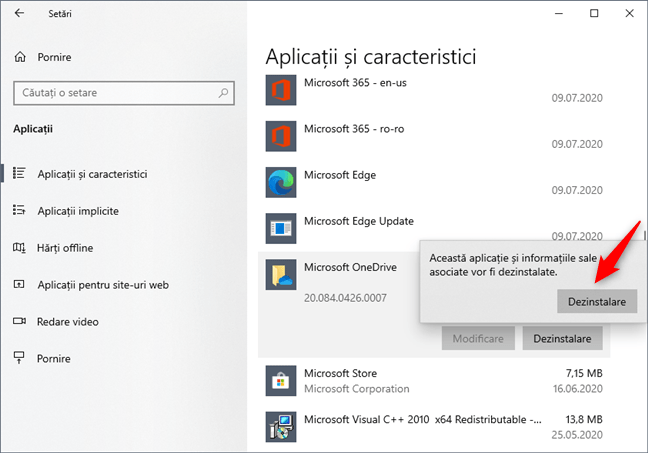648x453 pixels.
Task: Click the Microsoft Edge app icon
Action: click(x=281, y=182)
